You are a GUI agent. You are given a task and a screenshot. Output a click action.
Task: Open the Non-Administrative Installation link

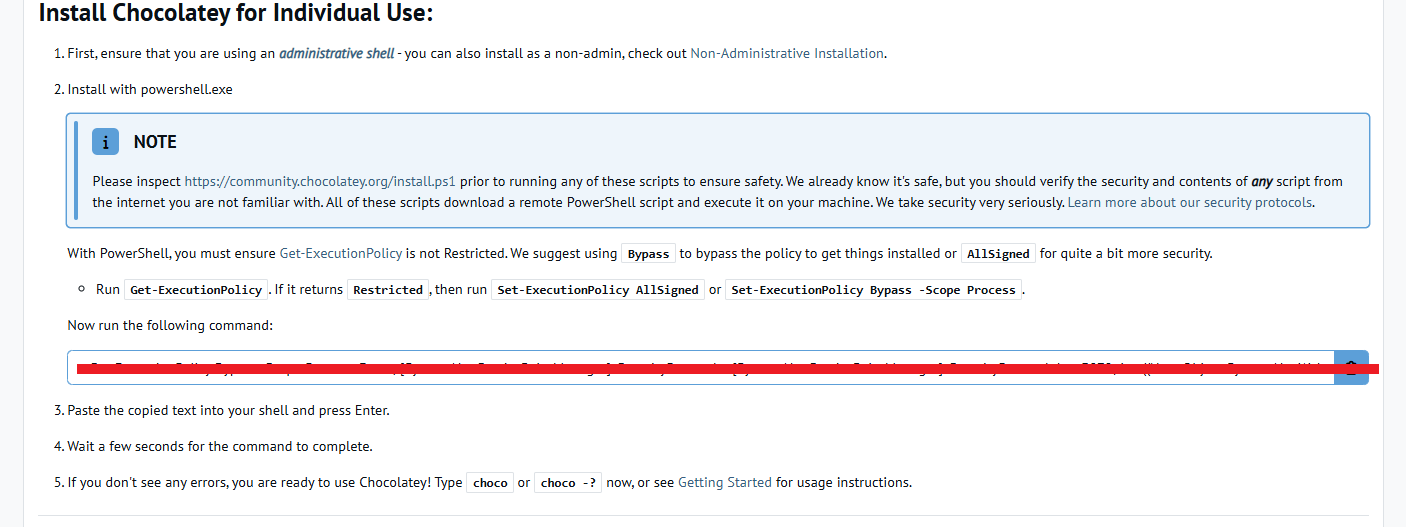click(x=787, y=53)
